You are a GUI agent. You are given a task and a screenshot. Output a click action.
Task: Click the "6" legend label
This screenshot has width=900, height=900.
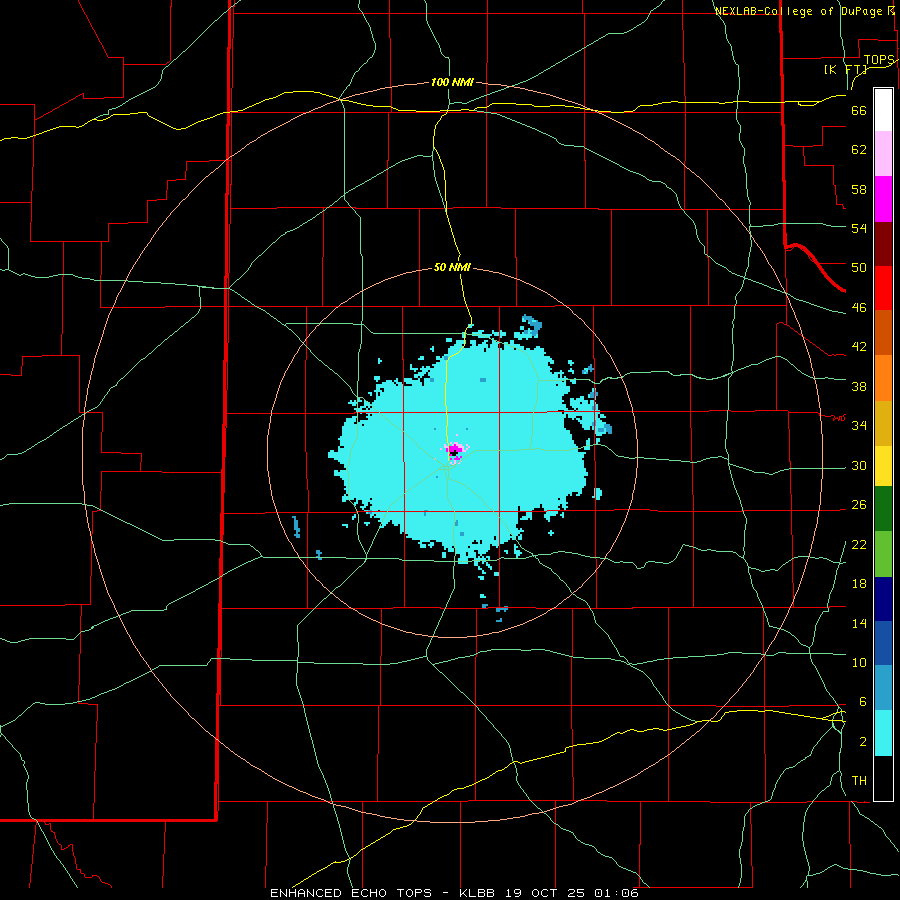[862, 702]
